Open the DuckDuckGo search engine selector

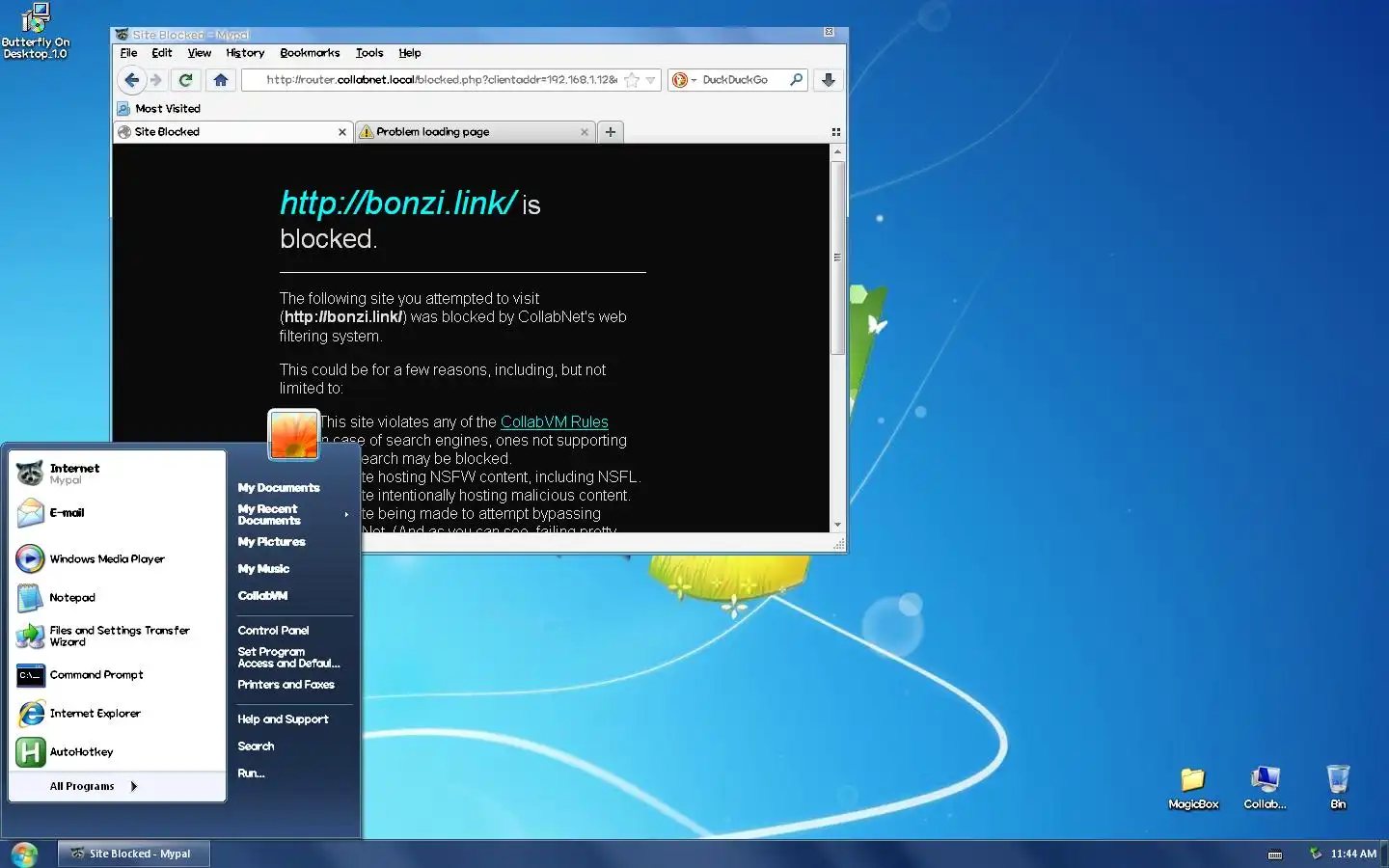(x=684, y=80)
